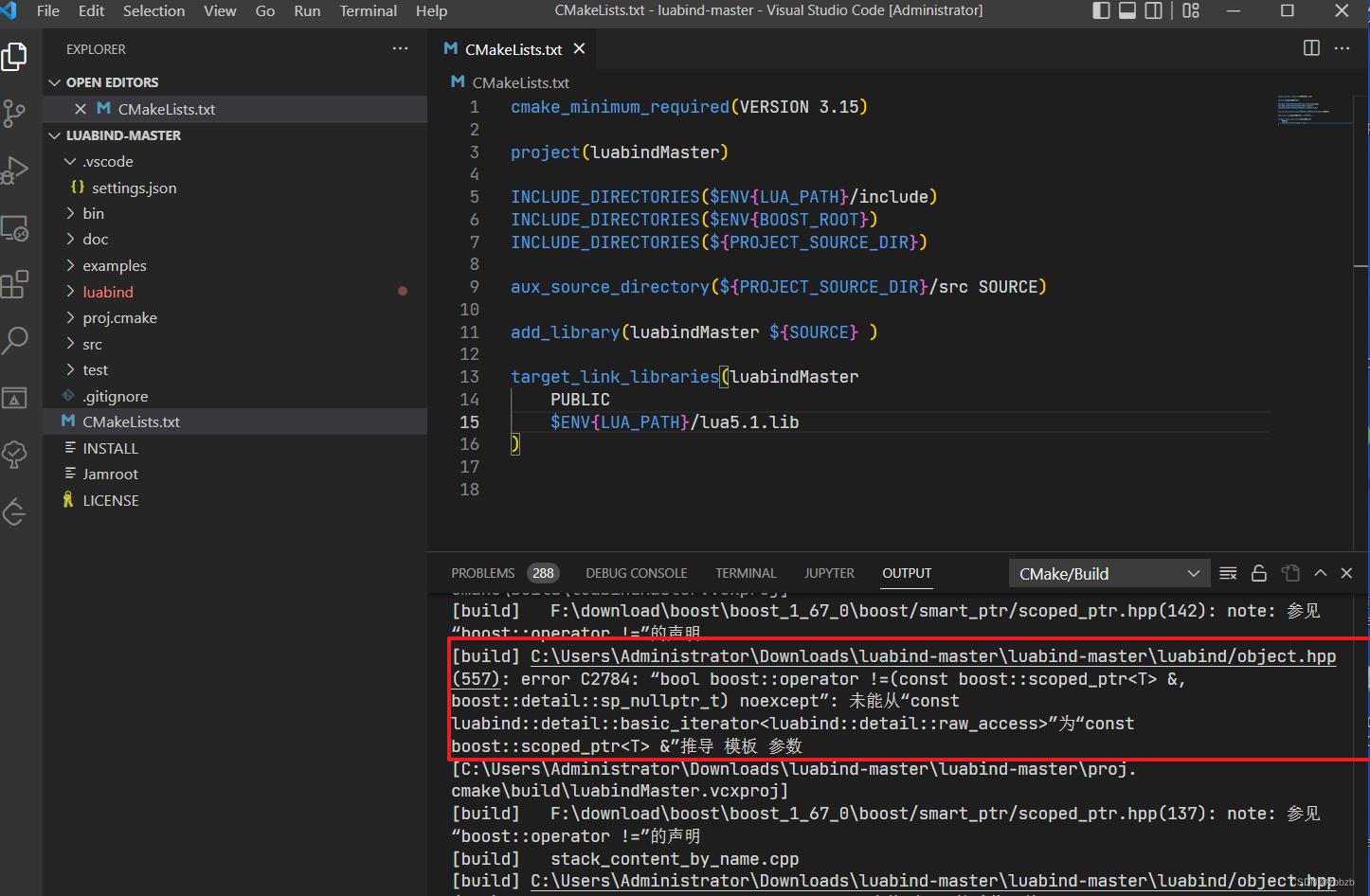Select the Explorer view icon
The image size is (1370, 896).
coord(14,57)
